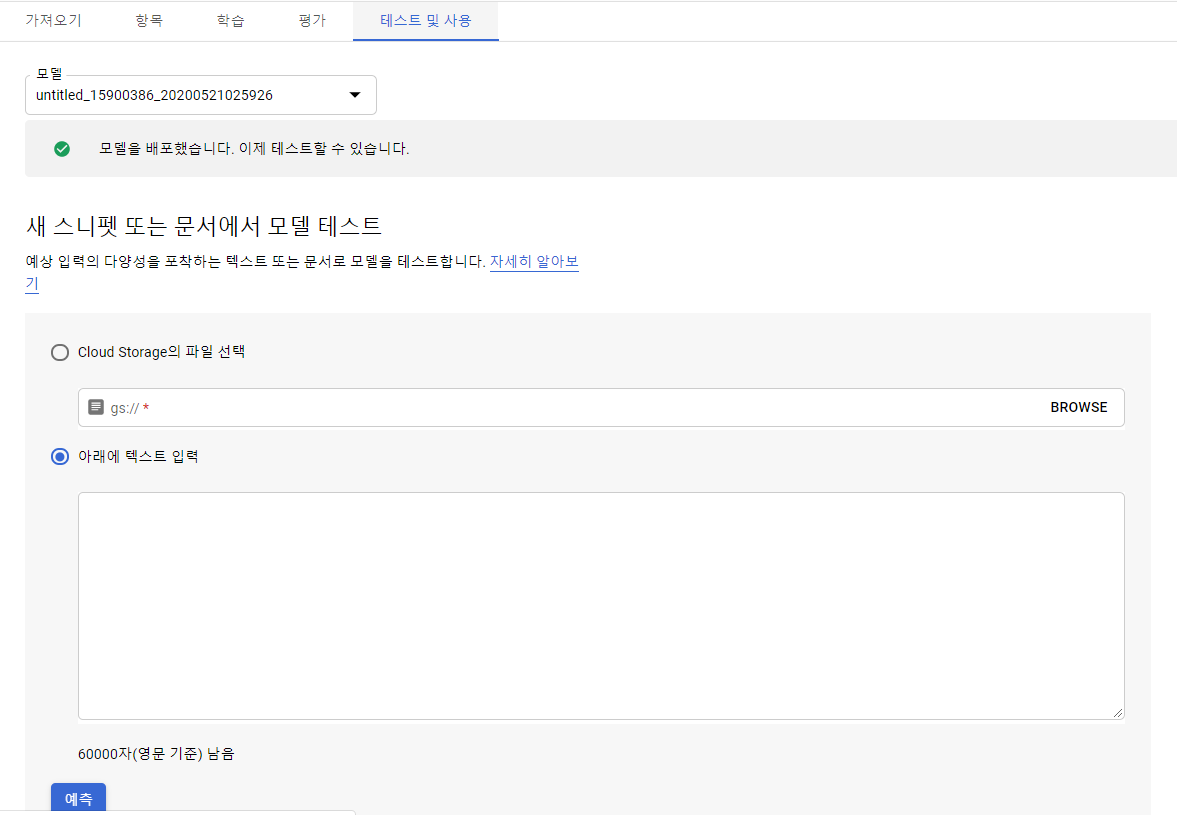Switch to the 항목 tab

coord(149,20)
